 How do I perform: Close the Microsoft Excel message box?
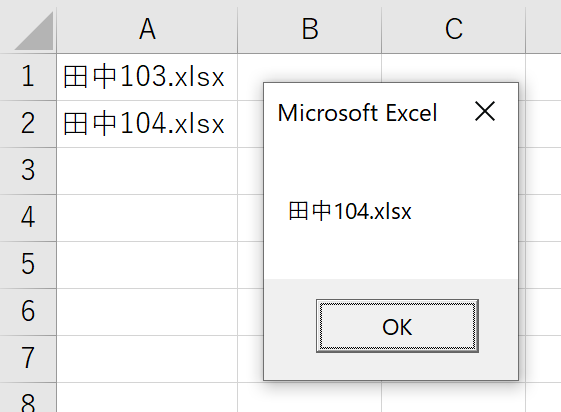[485, 111]
